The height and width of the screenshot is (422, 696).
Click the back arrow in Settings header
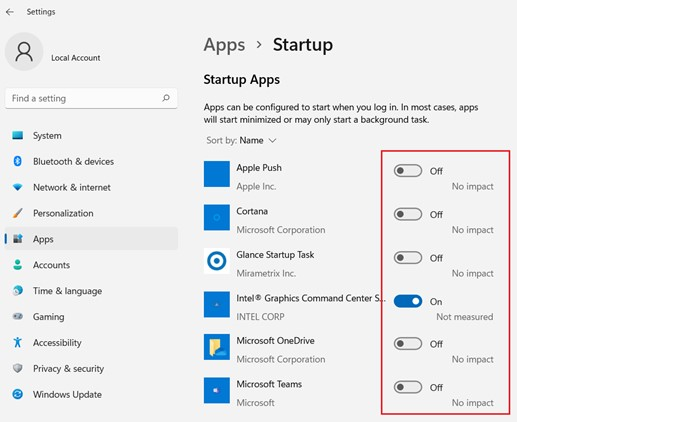(x=10, y=12)
